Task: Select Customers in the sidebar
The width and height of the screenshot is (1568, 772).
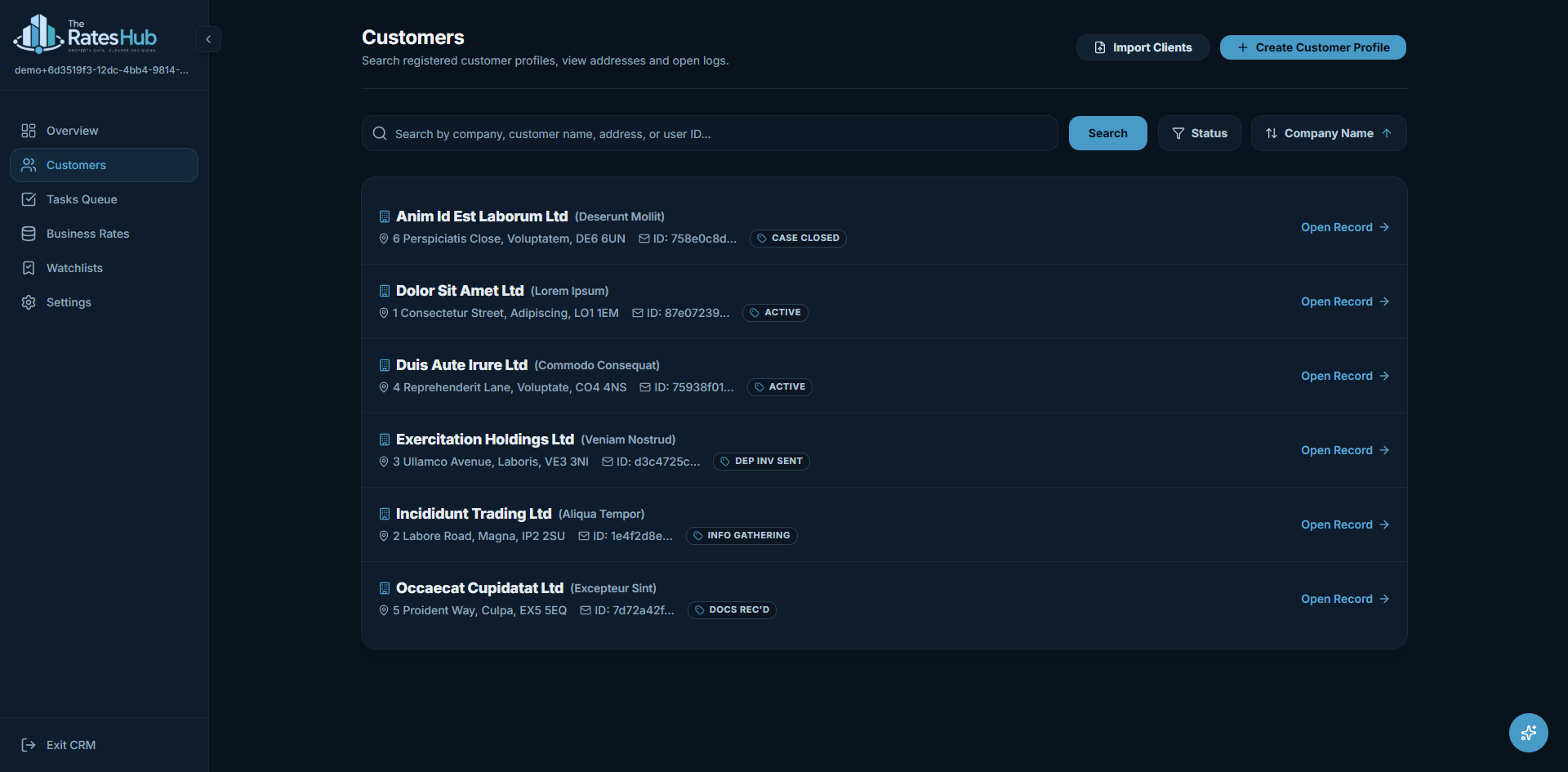Action: click(104, 165)
